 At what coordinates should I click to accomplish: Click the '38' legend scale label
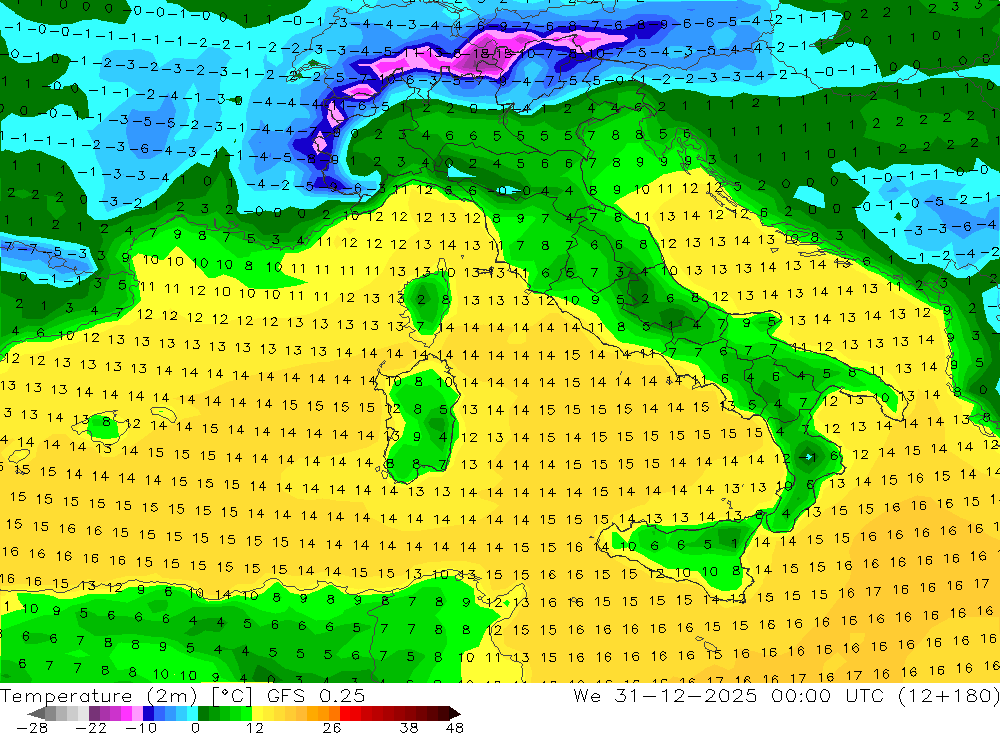pyautogui.click(x=409, y=727)
